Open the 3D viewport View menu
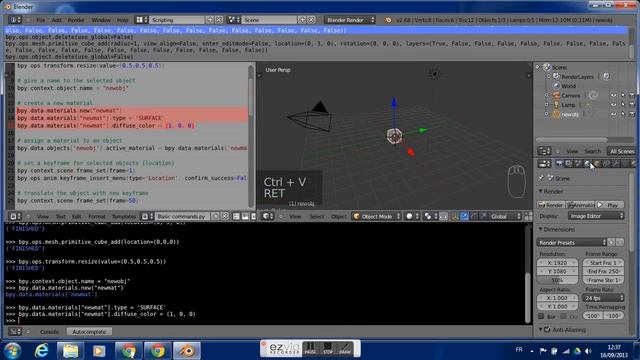Viewport: 640px width, 360px height. click(295, 216)
